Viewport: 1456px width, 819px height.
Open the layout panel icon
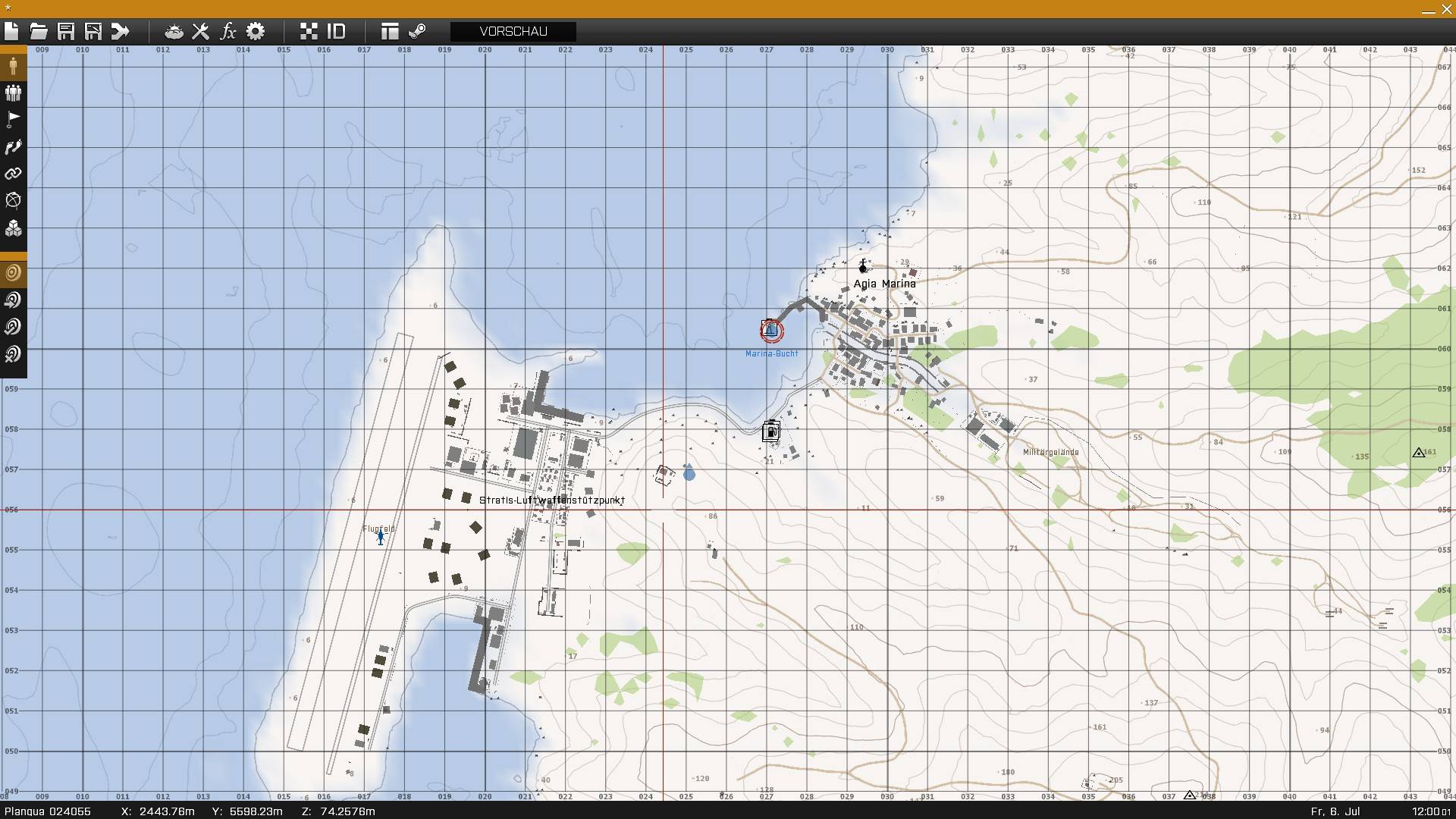[390, 31]
